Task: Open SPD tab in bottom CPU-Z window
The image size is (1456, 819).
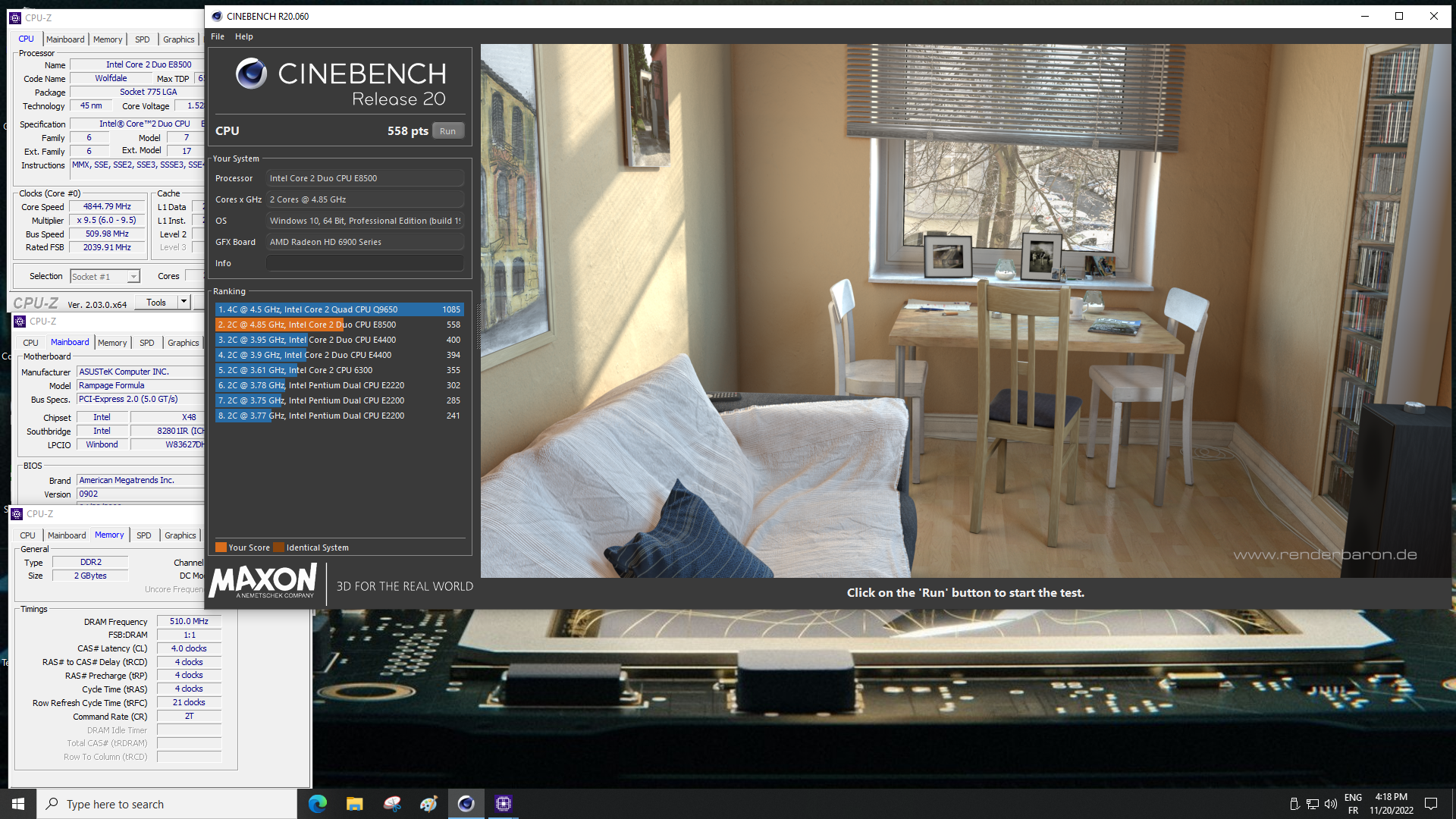Action: (144, 535)
